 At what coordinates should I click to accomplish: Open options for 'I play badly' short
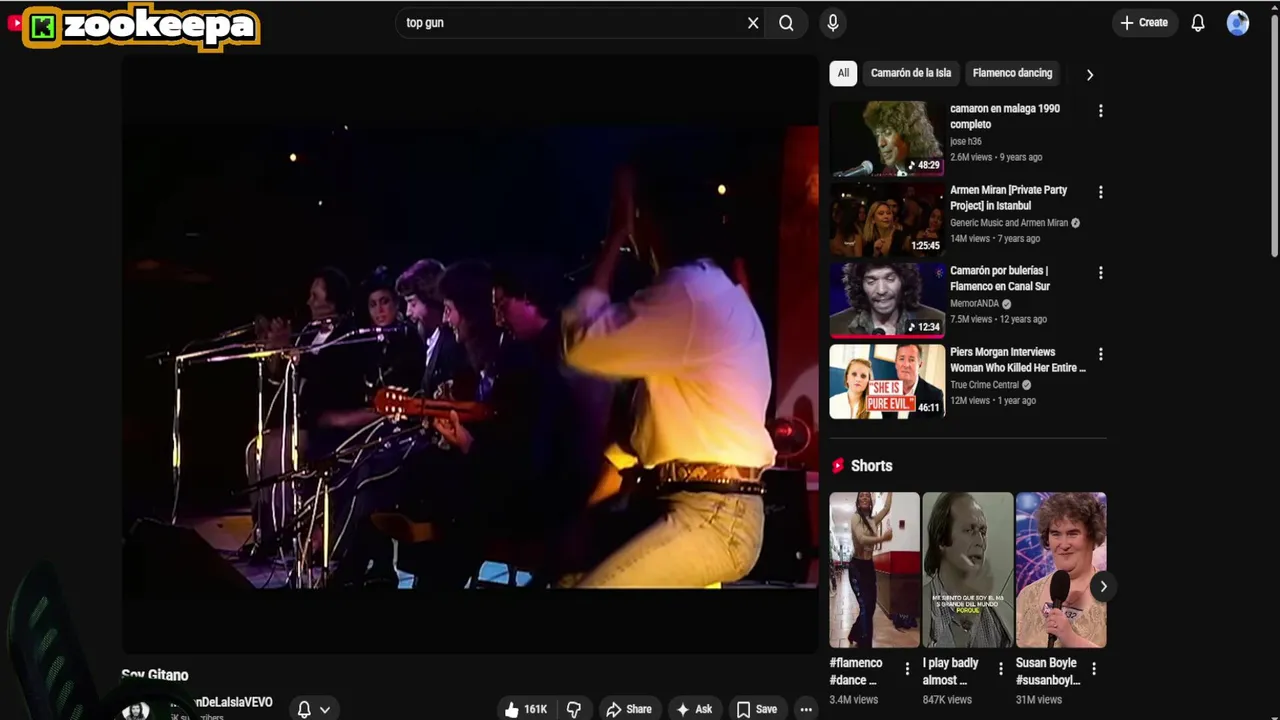[x=1000, y=669]
